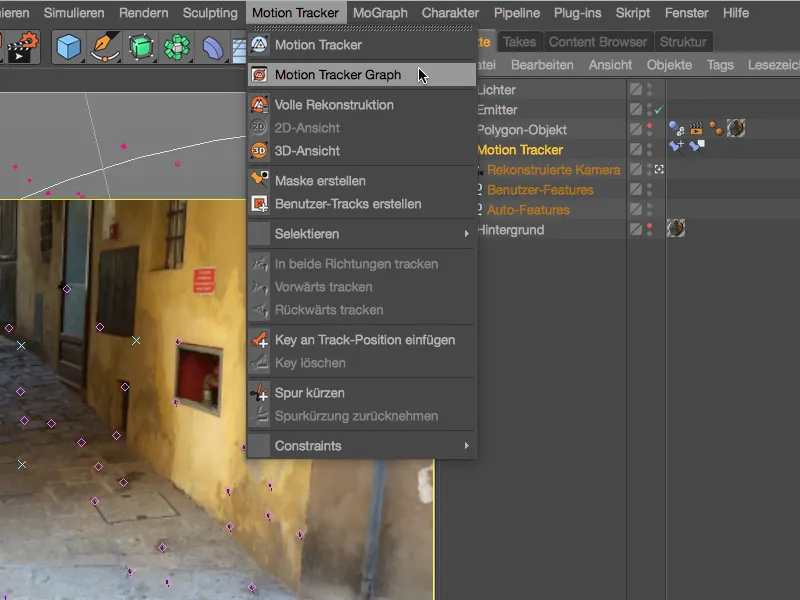
Task: Click the pin icon on the Motion Tracker object
Action: click(676, 145)
